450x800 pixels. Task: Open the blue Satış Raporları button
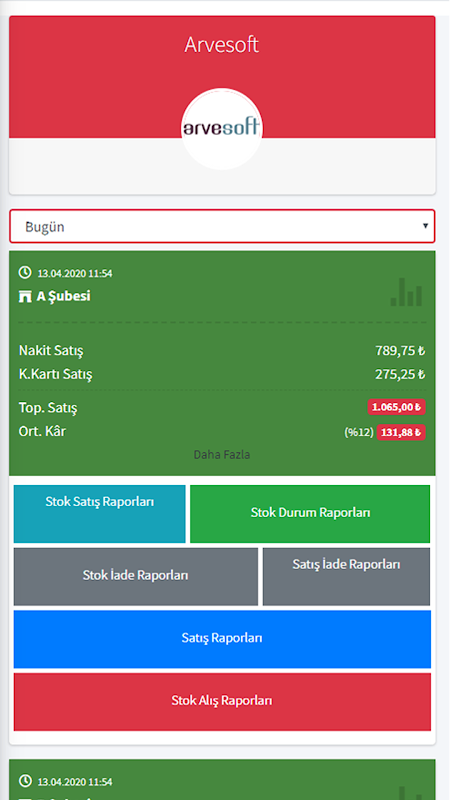pyautogui.click(x=222, y=639)
